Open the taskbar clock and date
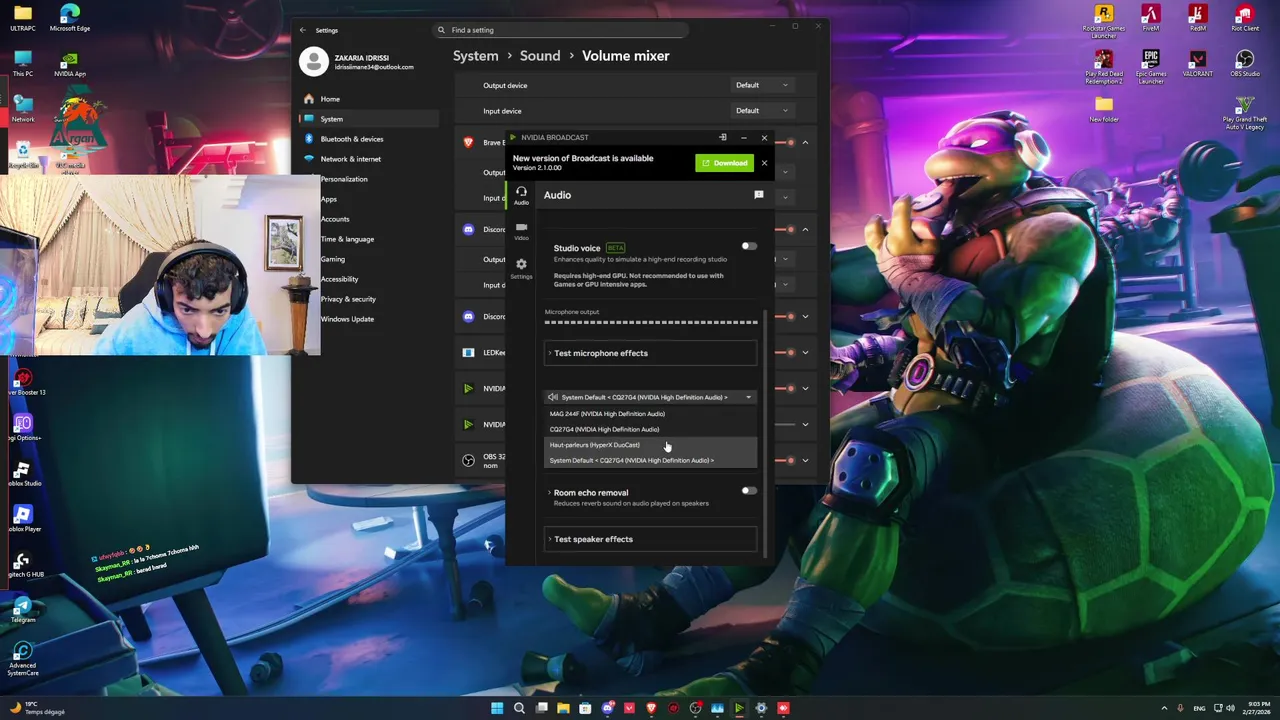Viewport: 1280px width, 720px height. (x=1255, y=708)
